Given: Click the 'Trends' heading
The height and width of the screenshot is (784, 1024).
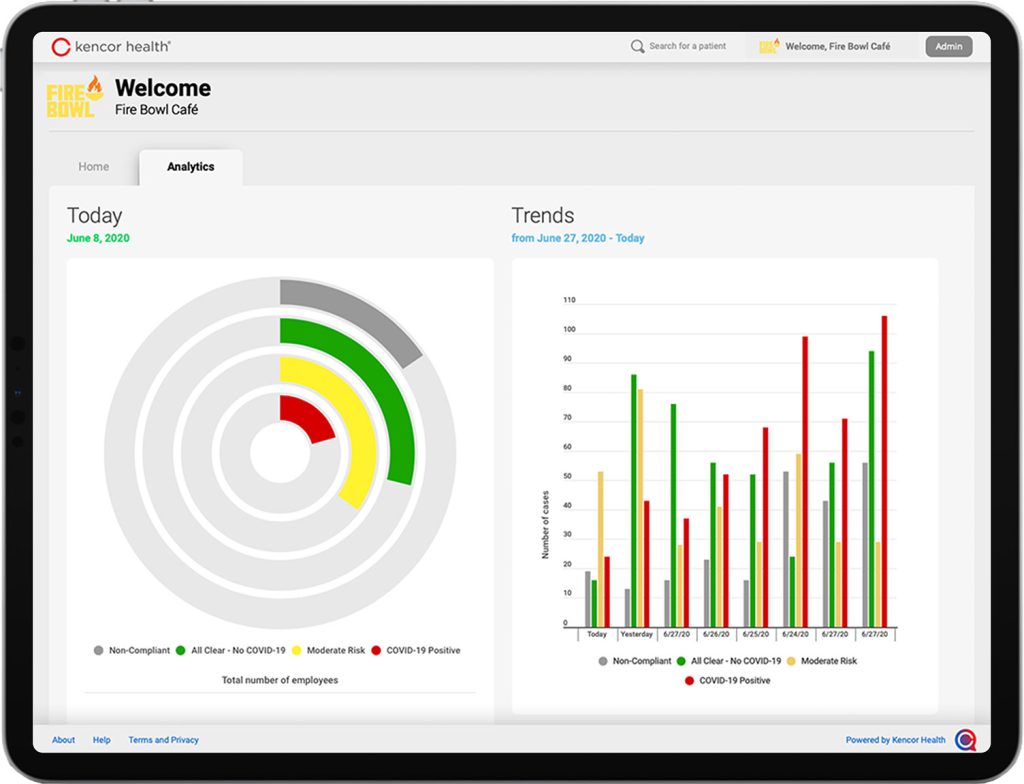Looking at the screenshot, I should (543, 215).
